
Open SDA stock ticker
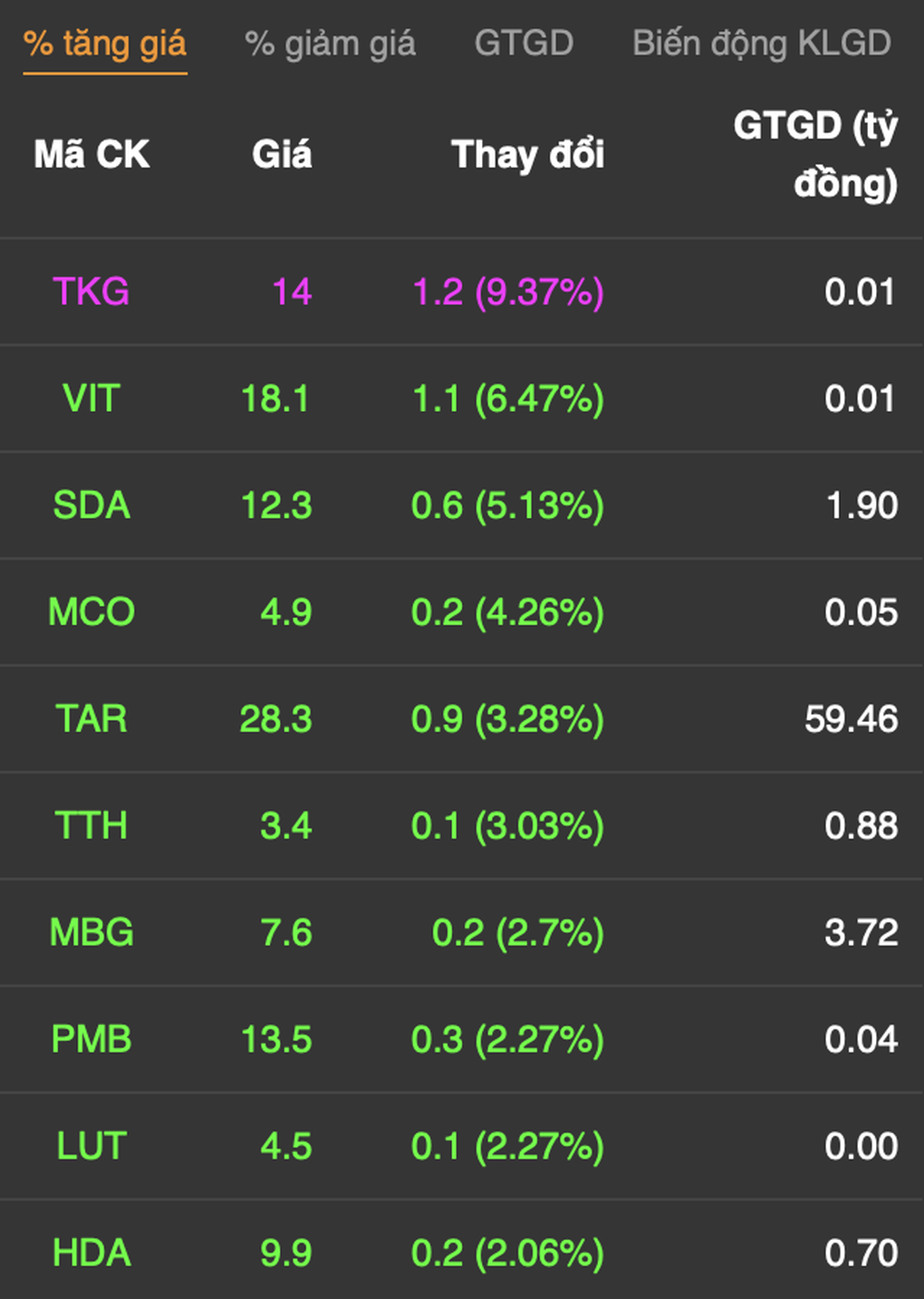coord(91,506)
